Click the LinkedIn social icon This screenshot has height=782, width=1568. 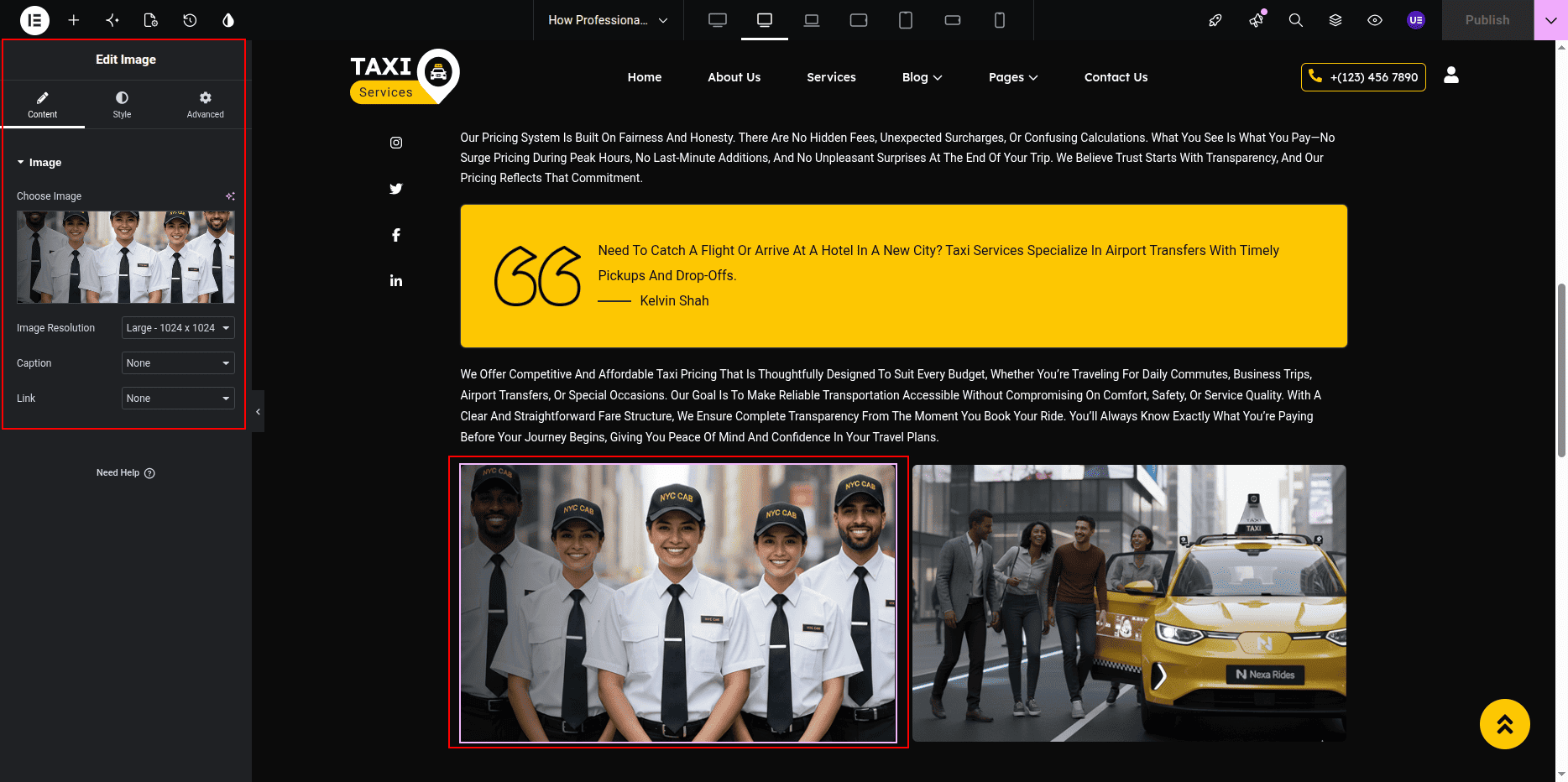(x=396, y=281)
